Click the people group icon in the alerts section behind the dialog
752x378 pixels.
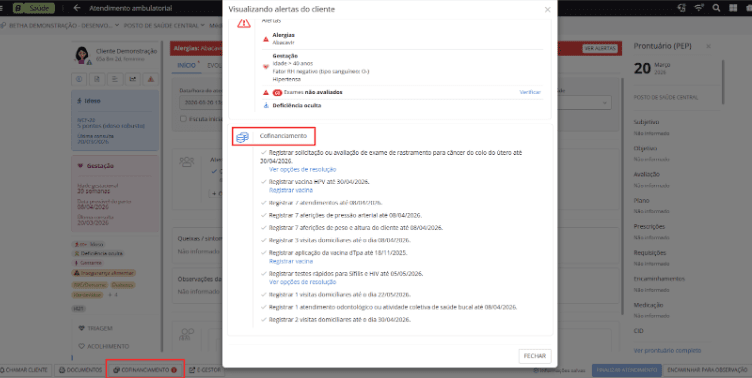pos(187,162)
